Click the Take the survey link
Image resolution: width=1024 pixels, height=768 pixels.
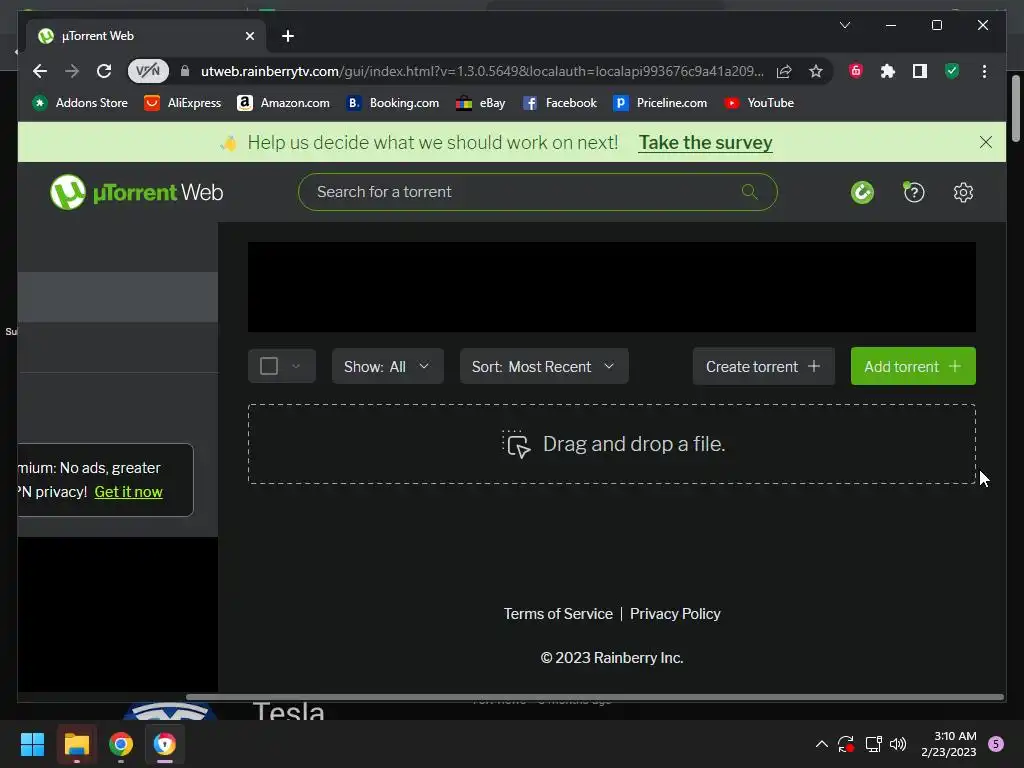click(705, 142)
